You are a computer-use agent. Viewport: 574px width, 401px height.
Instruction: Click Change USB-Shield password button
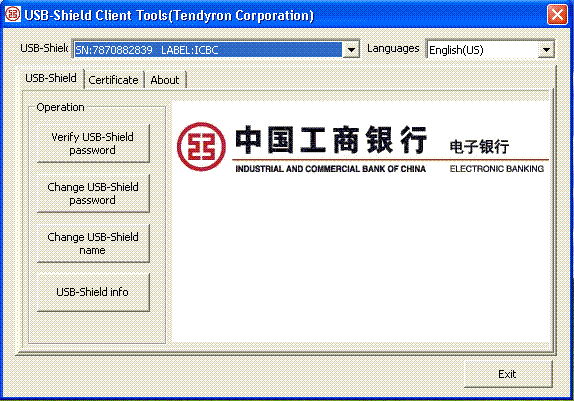[93, 193]
